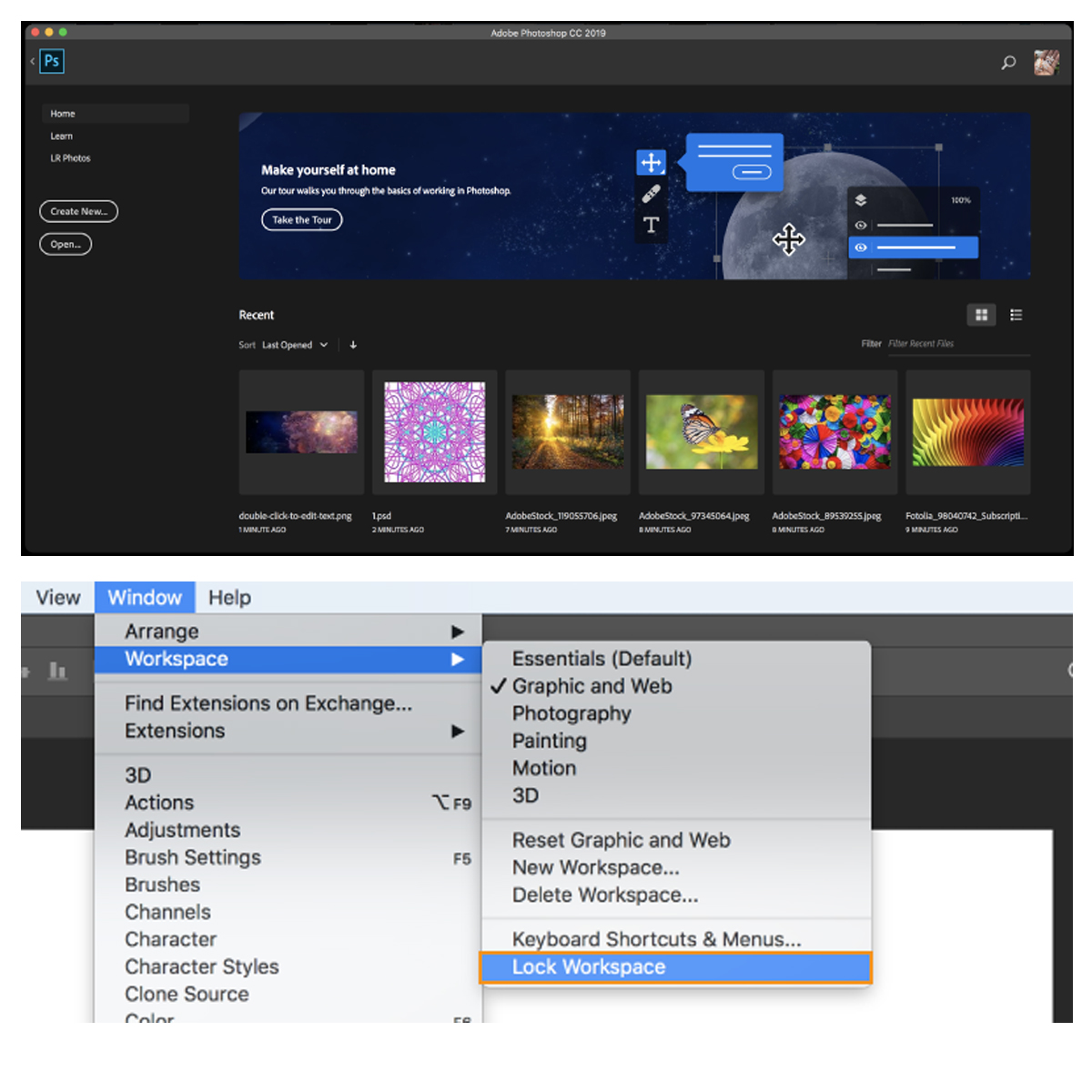Open the butterfly AdobeStock thumbnail

click(x=701, y=432)
